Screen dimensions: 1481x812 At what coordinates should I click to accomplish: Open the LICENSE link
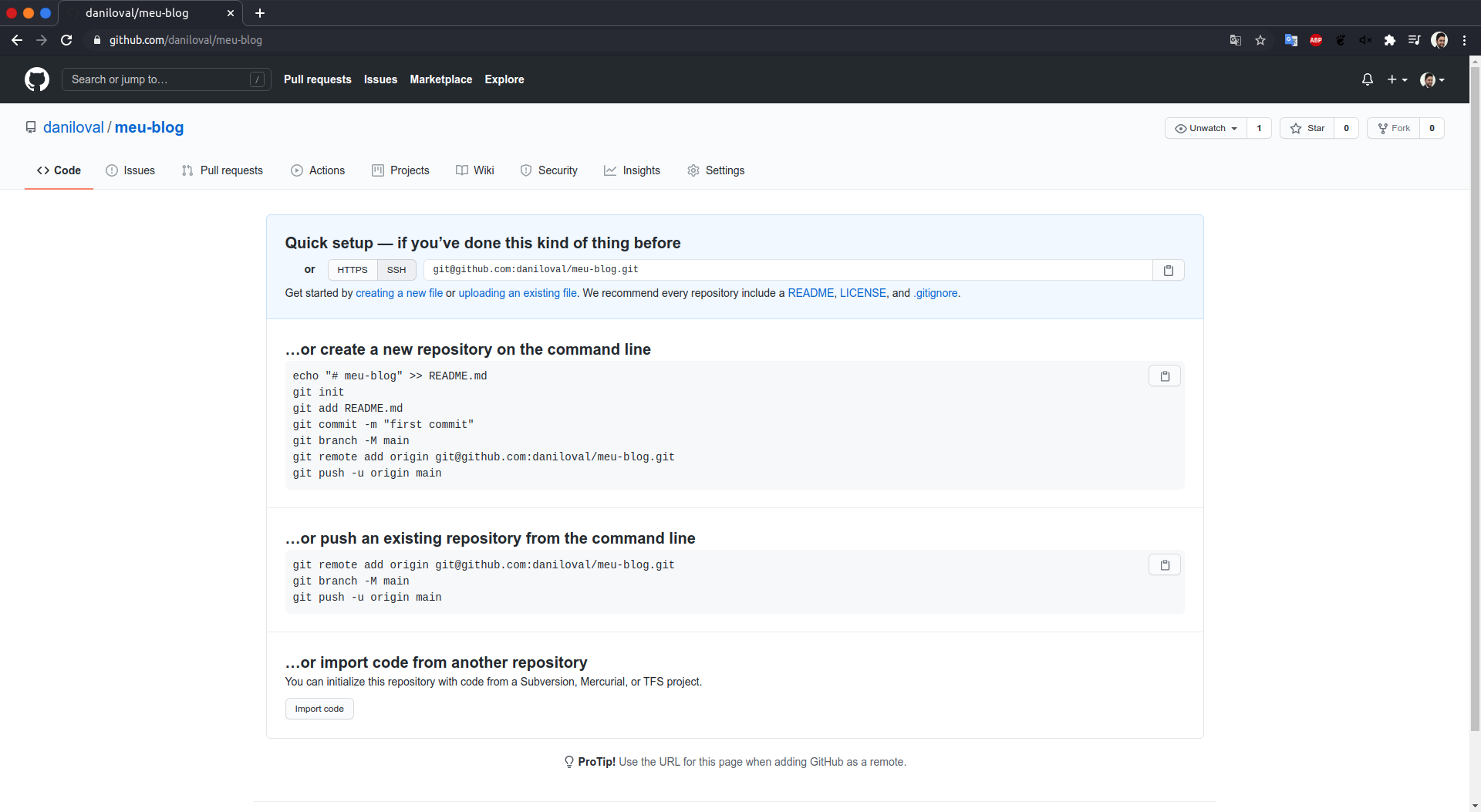[862, 293]
